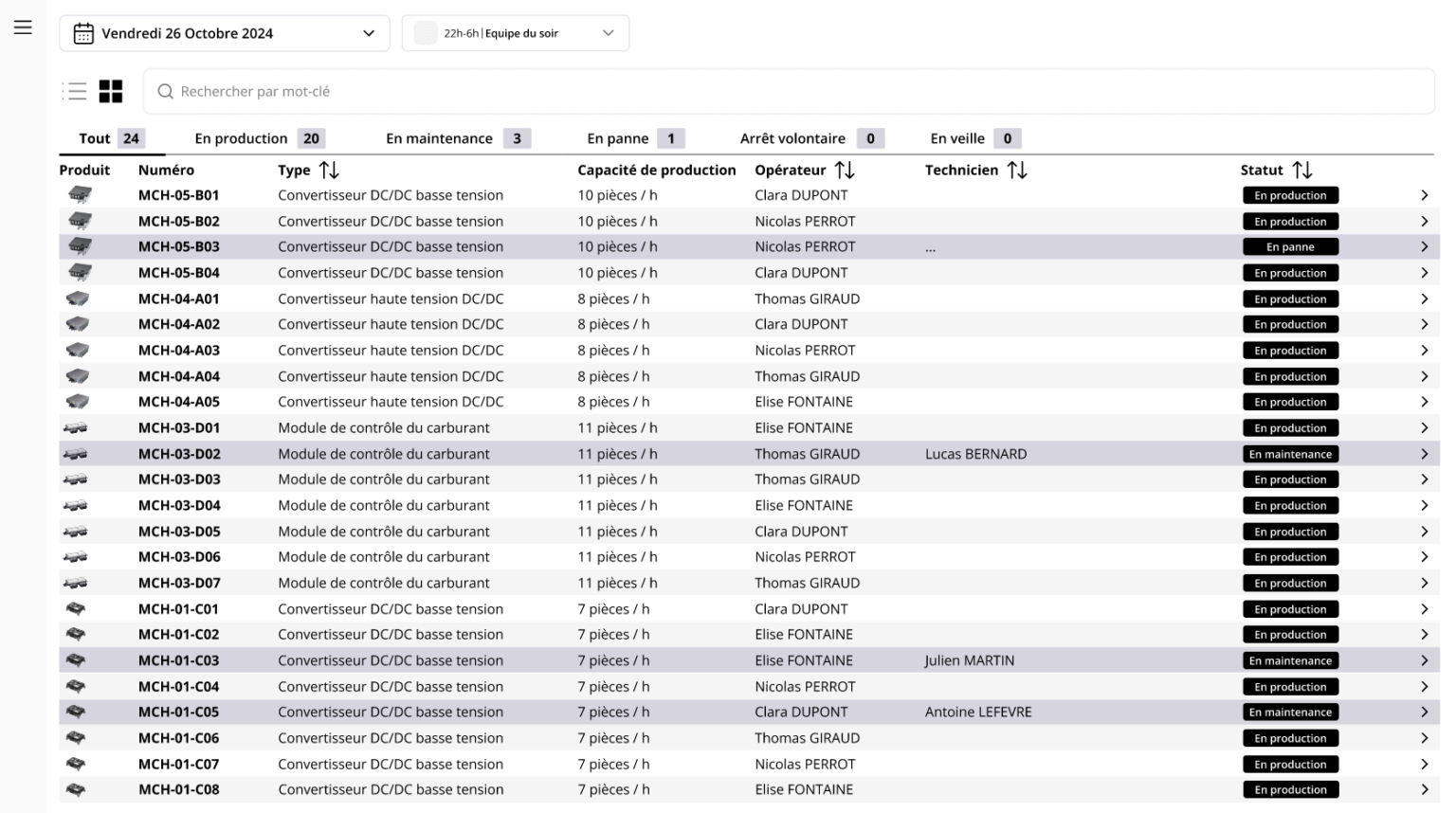Switch to list view layout
The image size is (1456, 813).
click(75, 91)
